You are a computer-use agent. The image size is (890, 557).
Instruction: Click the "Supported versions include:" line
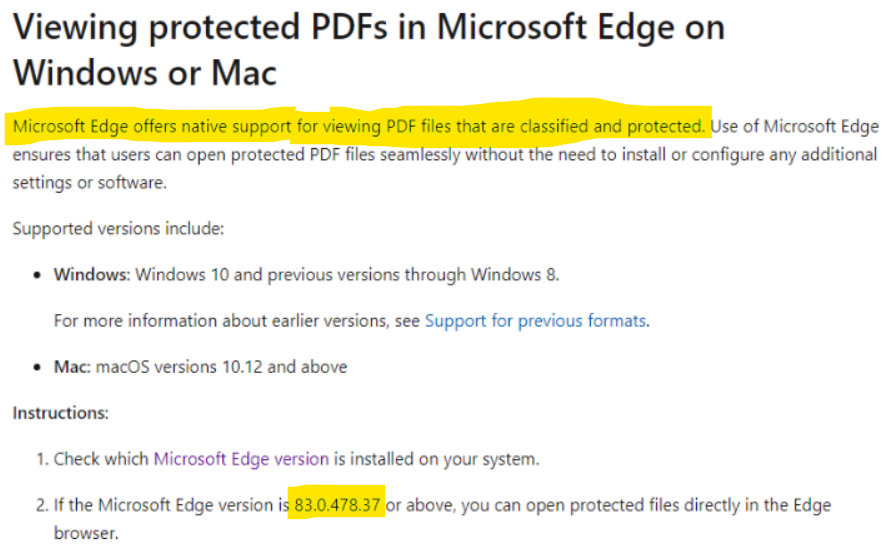tap(118, 229)
